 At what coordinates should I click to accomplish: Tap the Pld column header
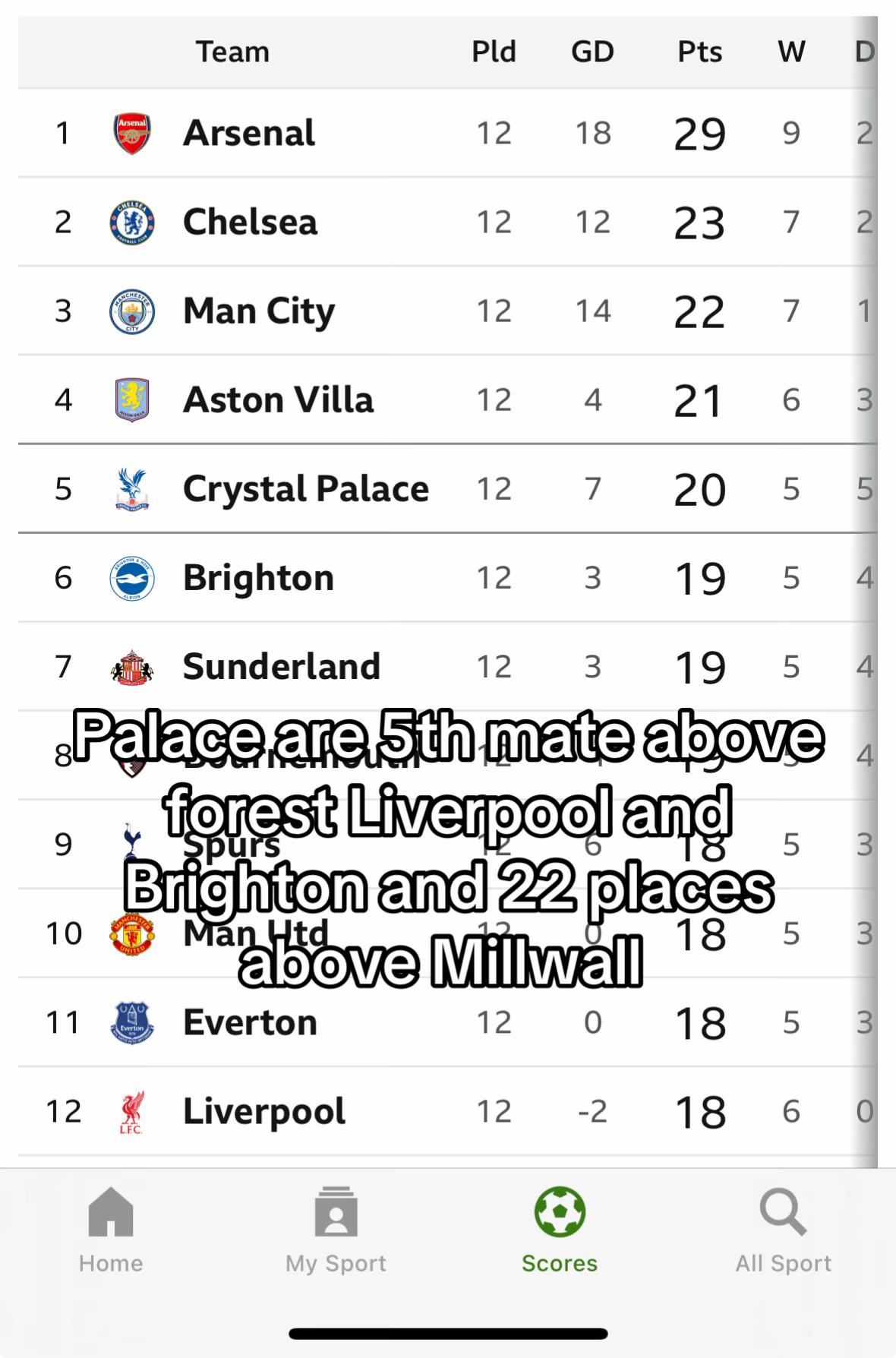494,52
